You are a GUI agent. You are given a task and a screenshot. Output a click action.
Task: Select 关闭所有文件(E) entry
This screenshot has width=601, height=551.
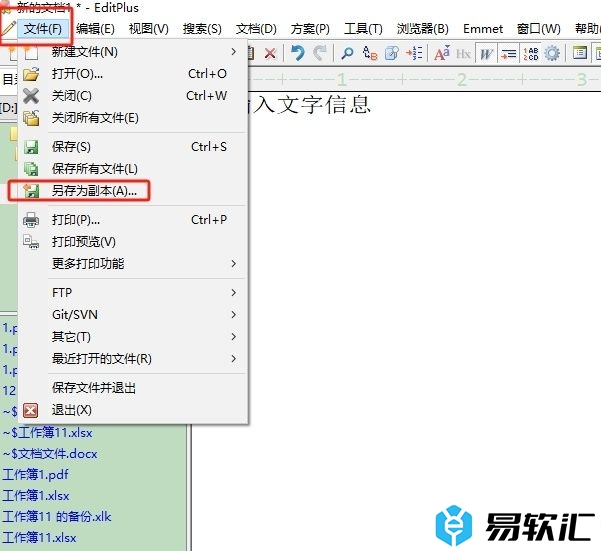tap(133, 118)
